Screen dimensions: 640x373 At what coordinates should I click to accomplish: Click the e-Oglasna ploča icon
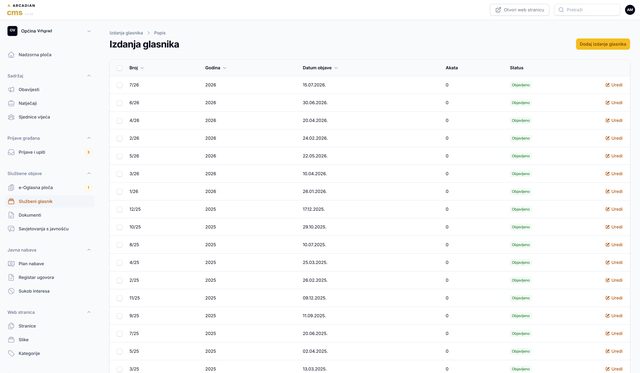pyautogui.click(x=11, y=187)
